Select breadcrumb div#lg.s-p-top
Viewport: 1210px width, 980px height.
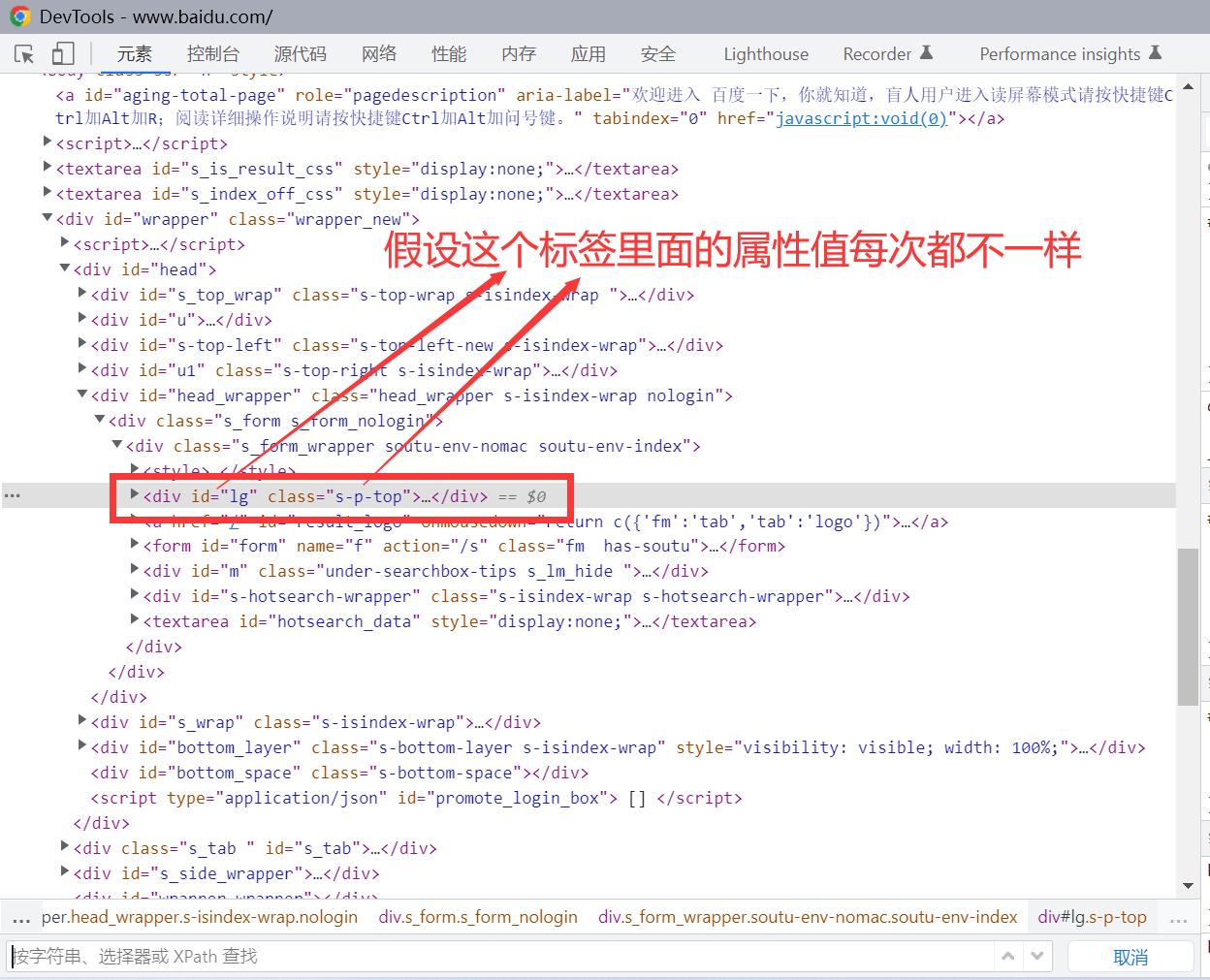(x=1092, y=917)
